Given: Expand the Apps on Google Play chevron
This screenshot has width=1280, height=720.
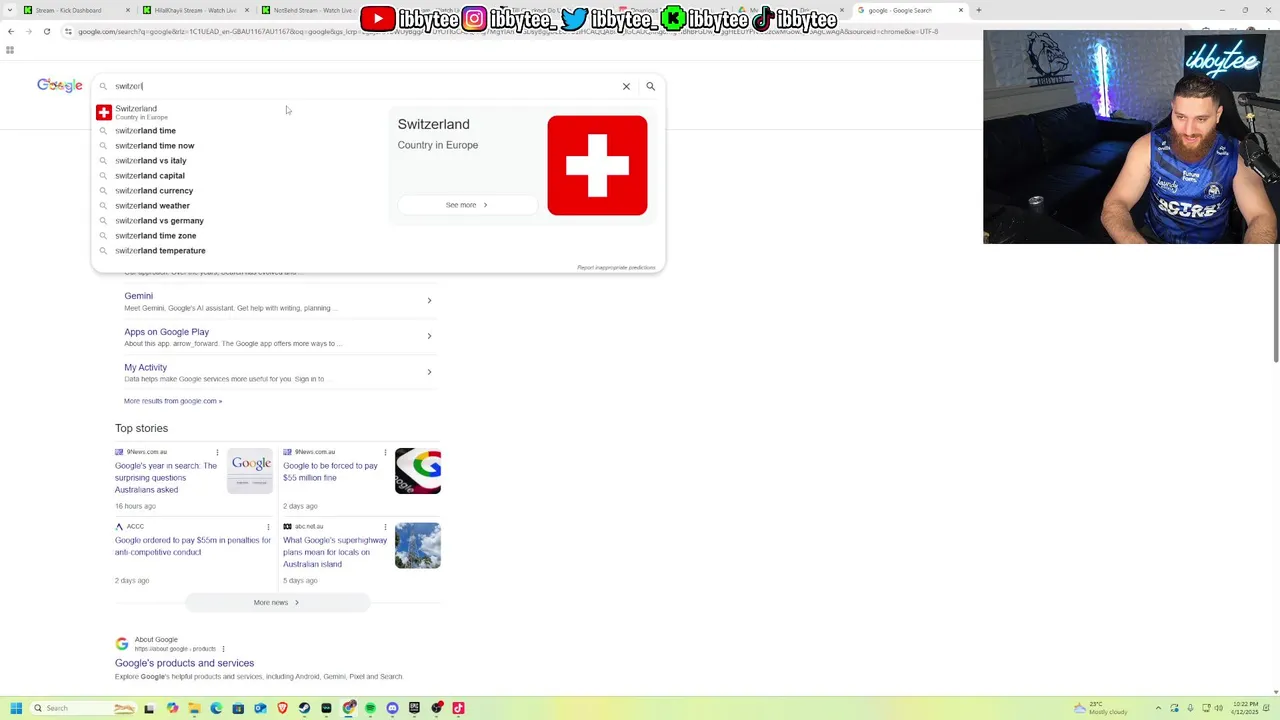Looking at the screenshot, I should [x=429, y=336].
